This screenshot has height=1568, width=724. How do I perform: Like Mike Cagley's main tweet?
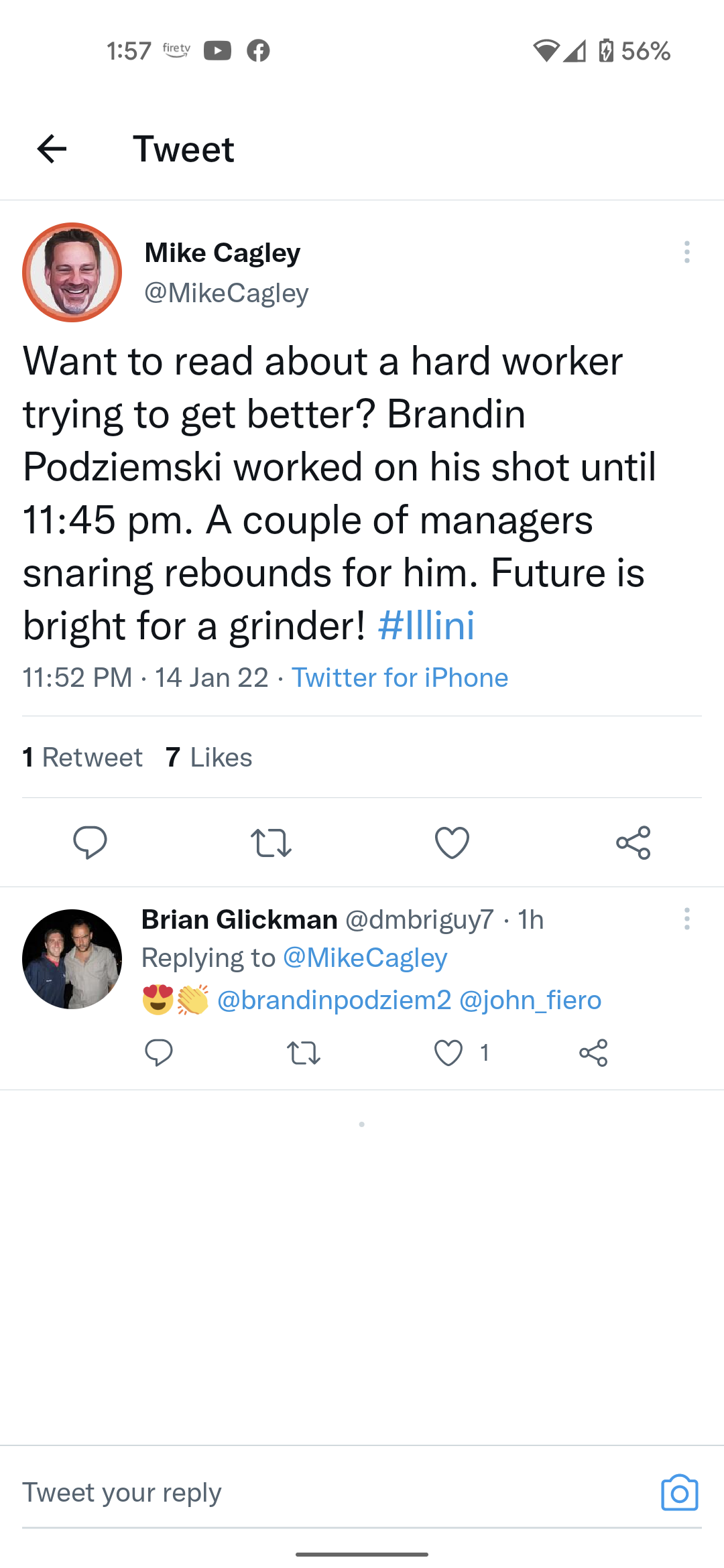pyautogui.click(x=452, y=842)
